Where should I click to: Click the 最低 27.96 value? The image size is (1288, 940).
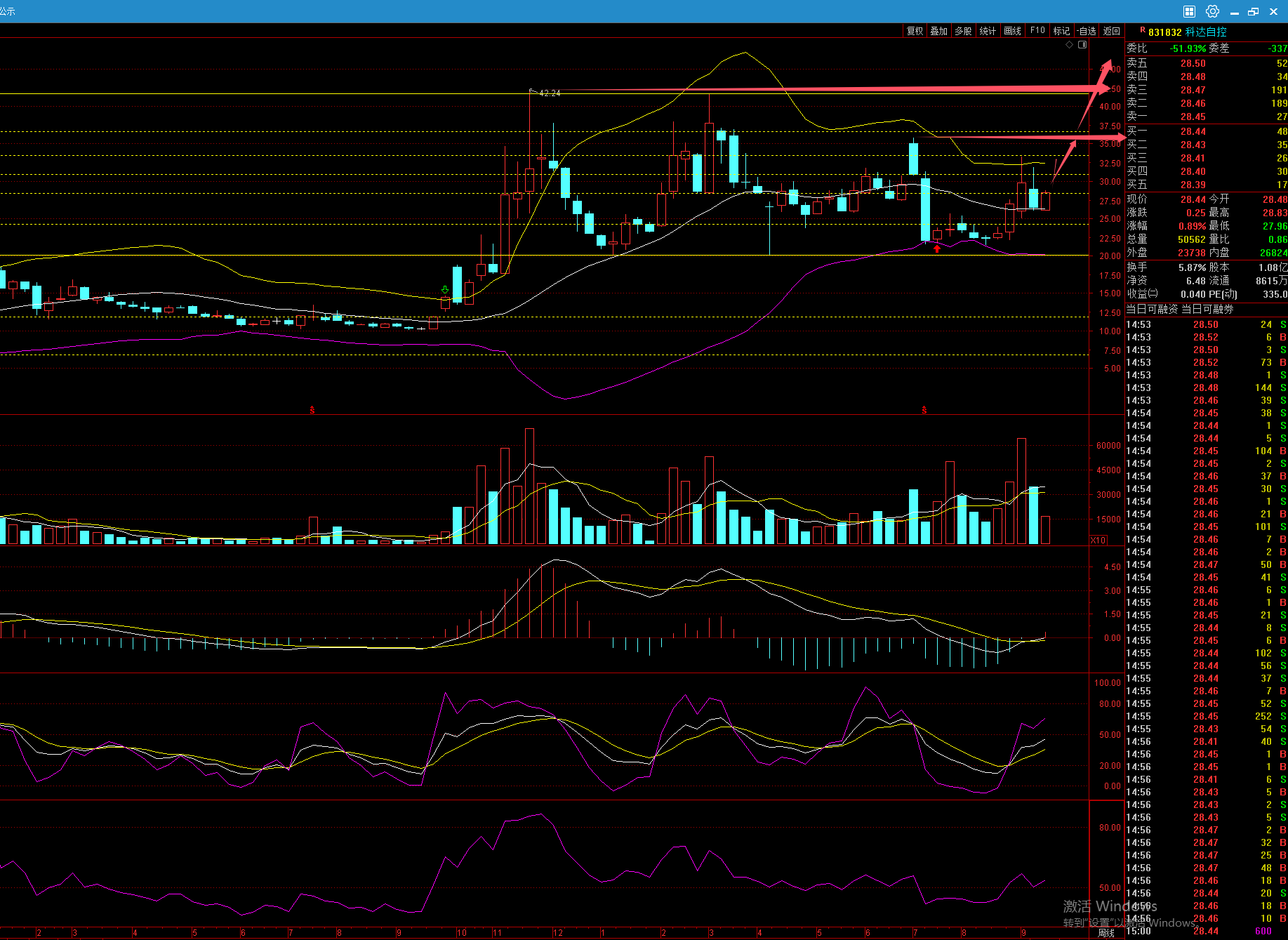point(1275,226)
